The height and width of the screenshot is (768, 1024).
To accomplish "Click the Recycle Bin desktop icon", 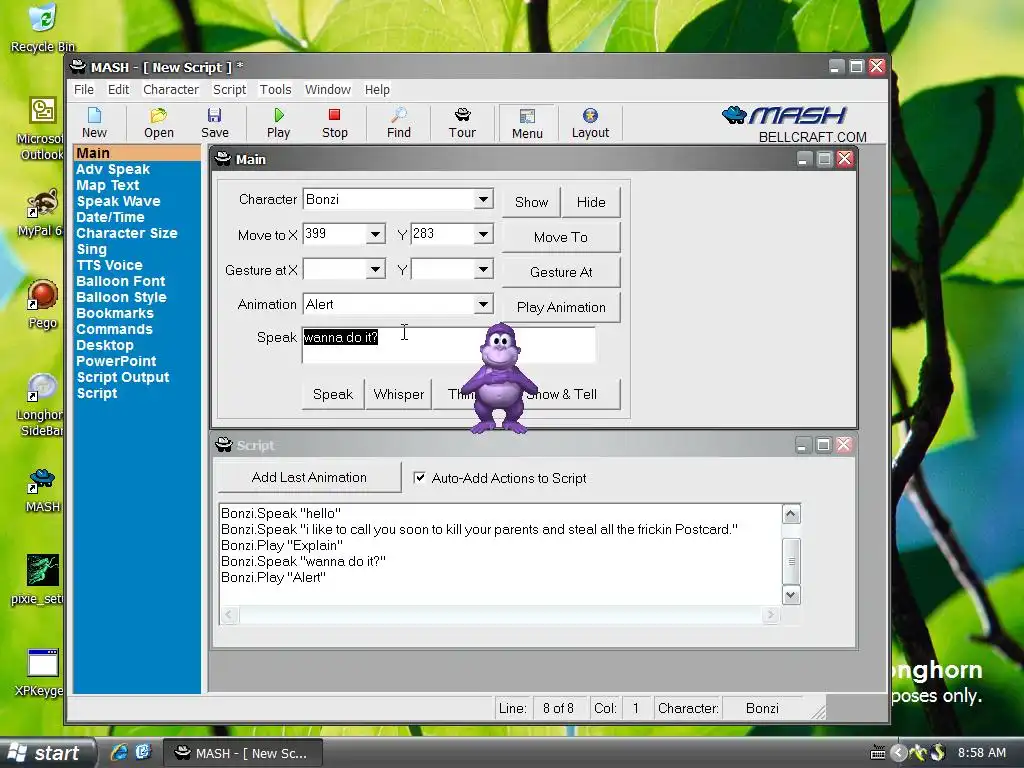I will 43,27.
